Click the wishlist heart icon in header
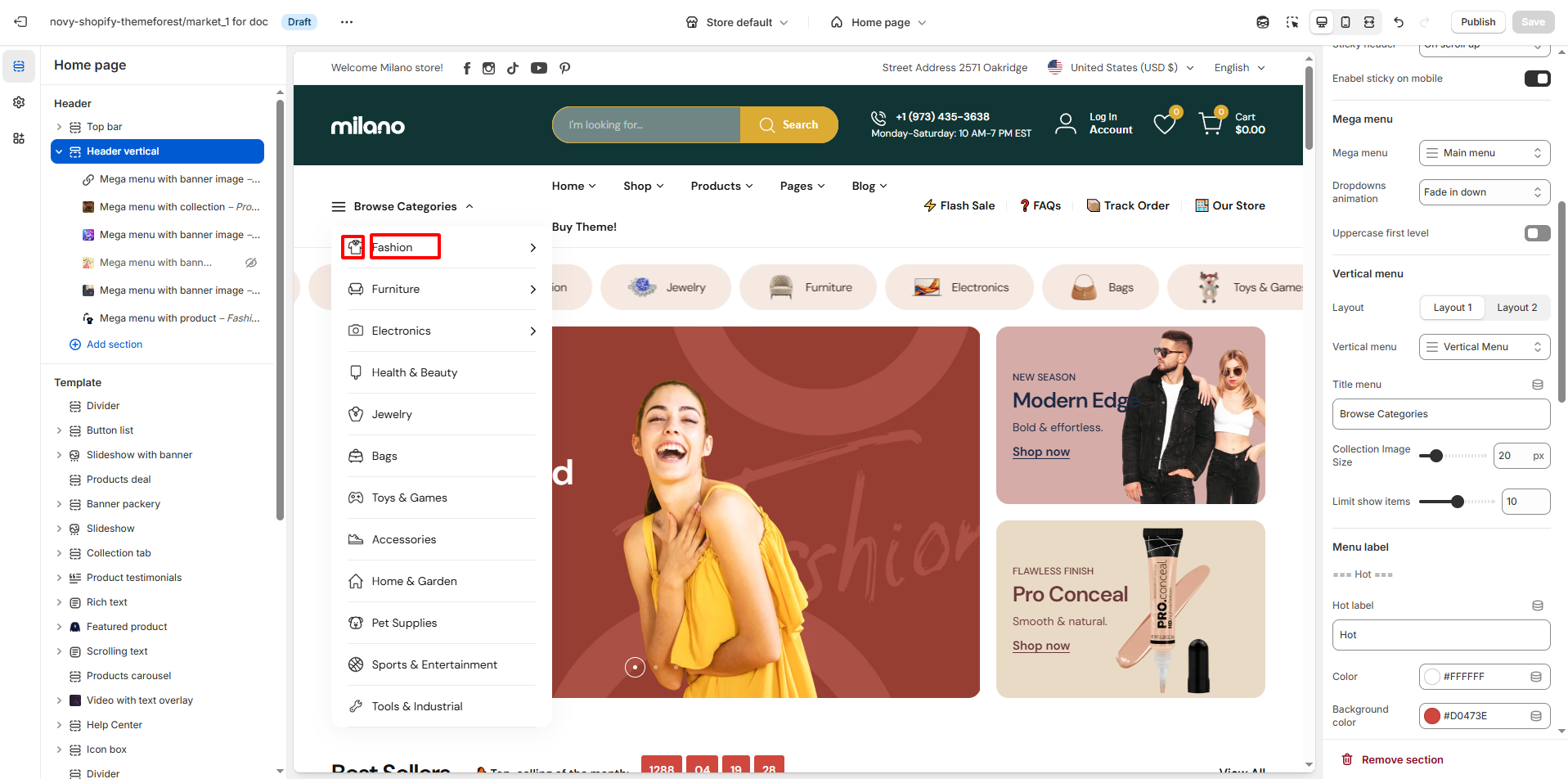The image size is (1568, 779). pyautogui.click(x=1164, y=124)
